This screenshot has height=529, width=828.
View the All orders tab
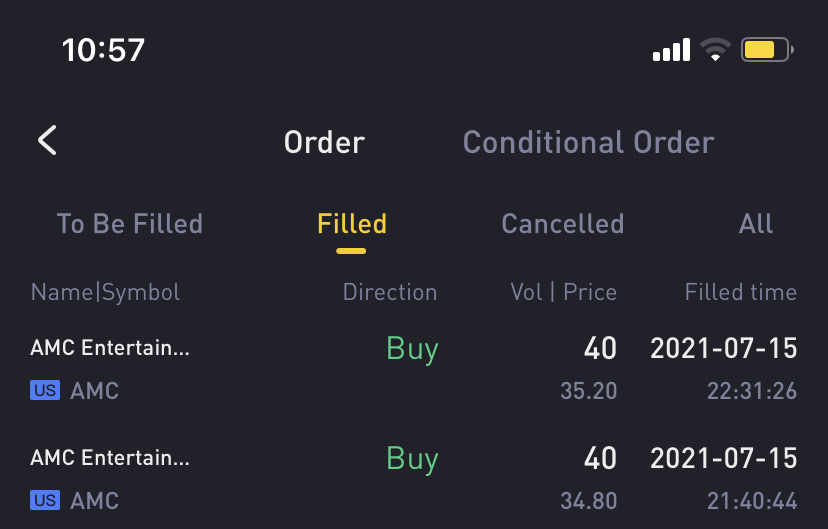[x=756, y=224]
